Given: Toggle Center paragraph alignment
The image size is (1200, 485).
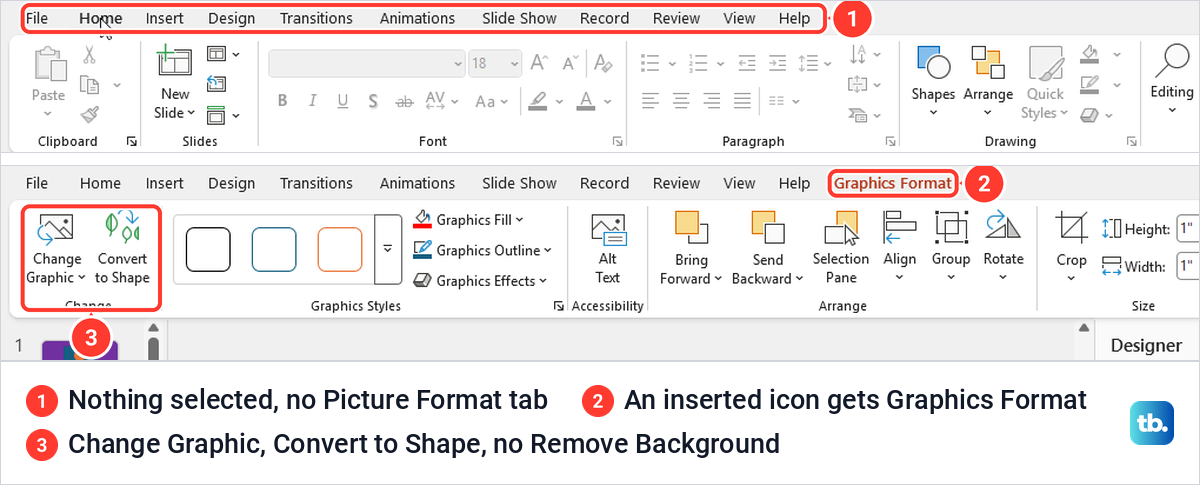Looking at the screenshot, I should point(682,101).
